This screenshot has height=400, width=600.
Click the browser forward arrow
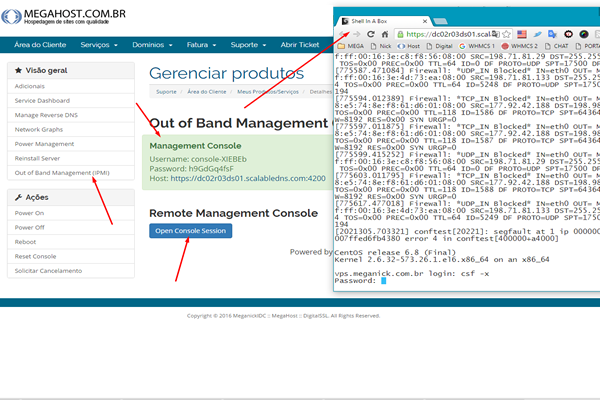[357, 34]
